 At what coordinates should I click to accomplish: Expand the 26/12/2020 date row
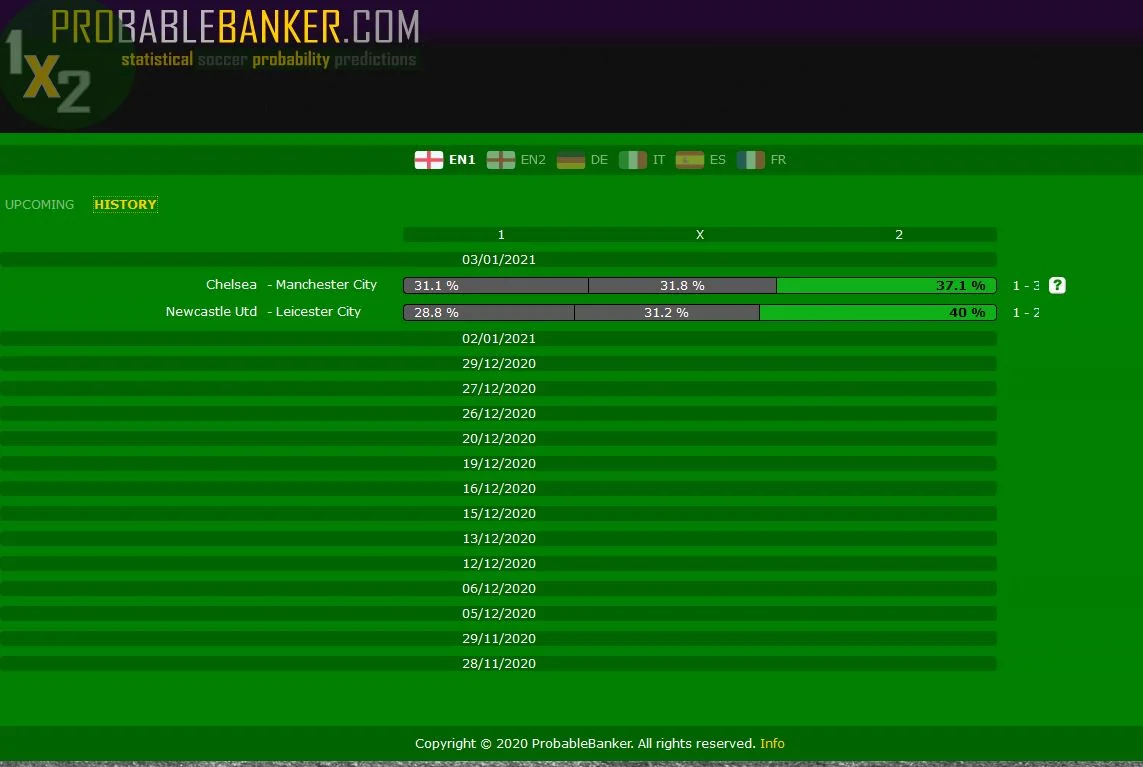pos(498,414)
